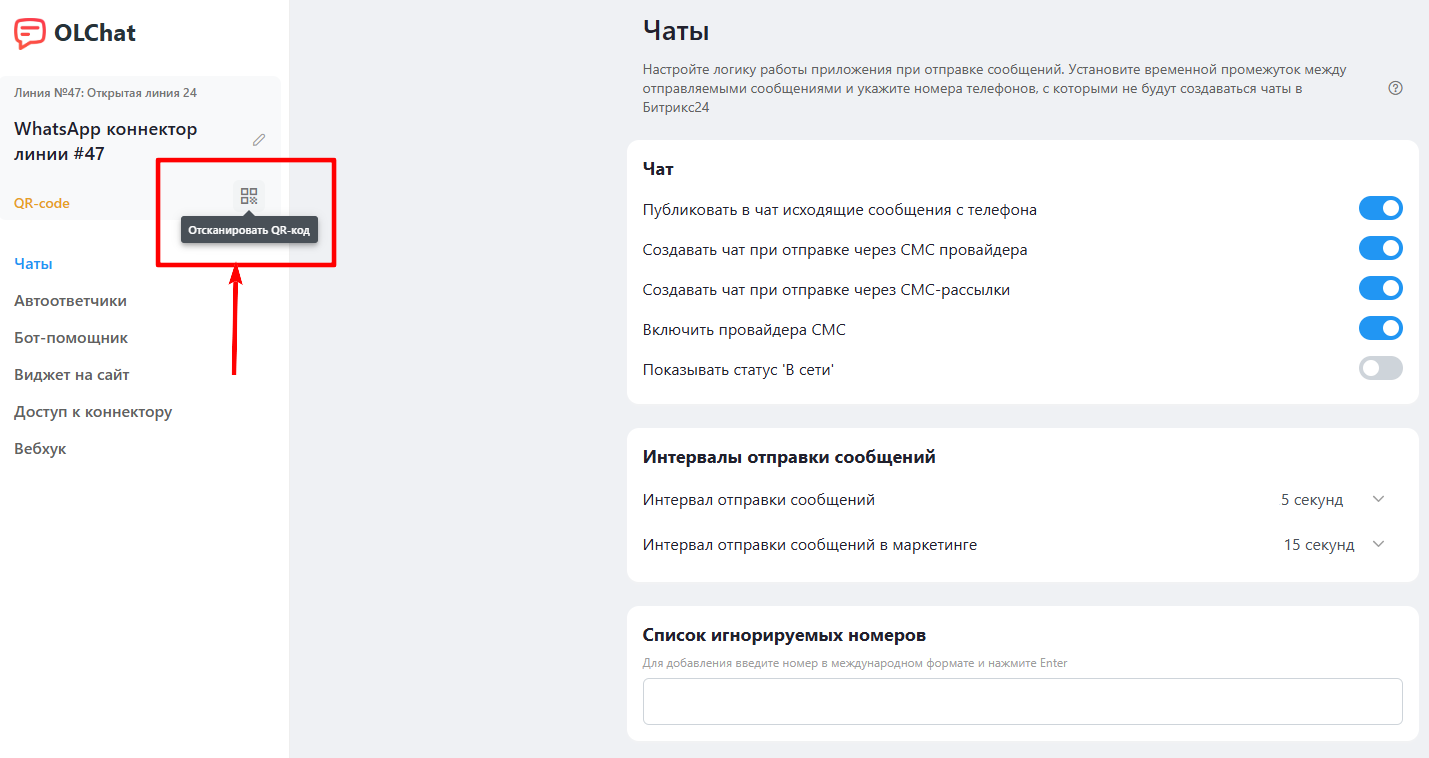Switch off the SMS provider toggle
The height and width of the screenshot is (758, 1429).
1380,328
